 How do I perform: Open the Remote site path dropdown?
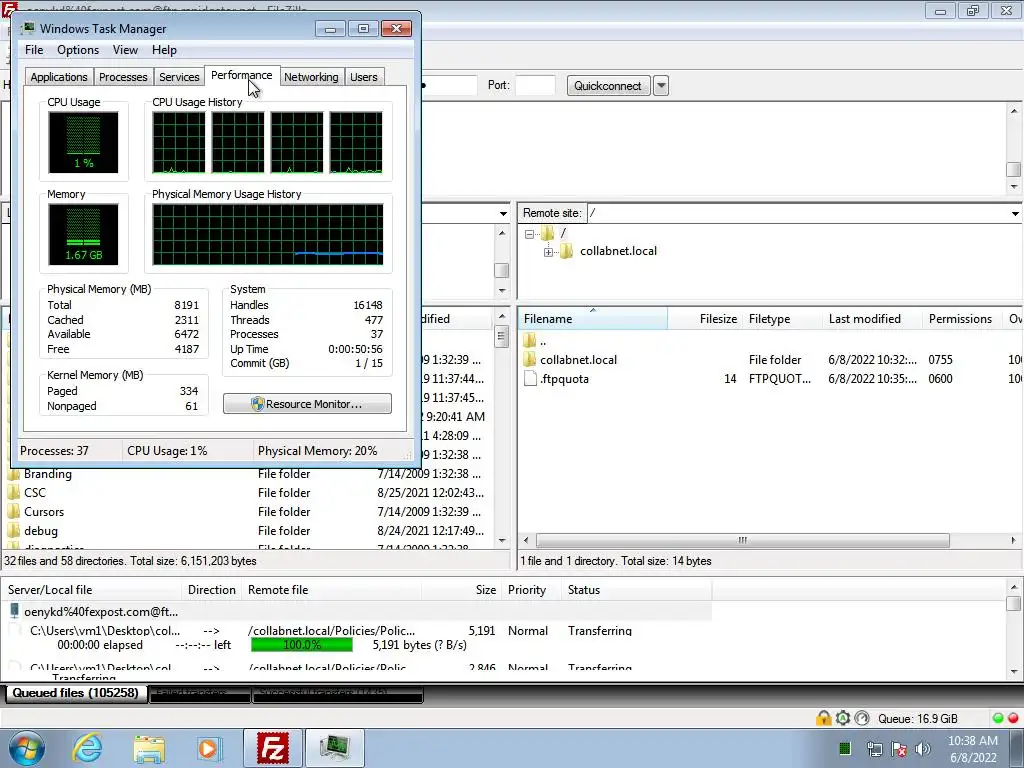(x=1015, y=214)
